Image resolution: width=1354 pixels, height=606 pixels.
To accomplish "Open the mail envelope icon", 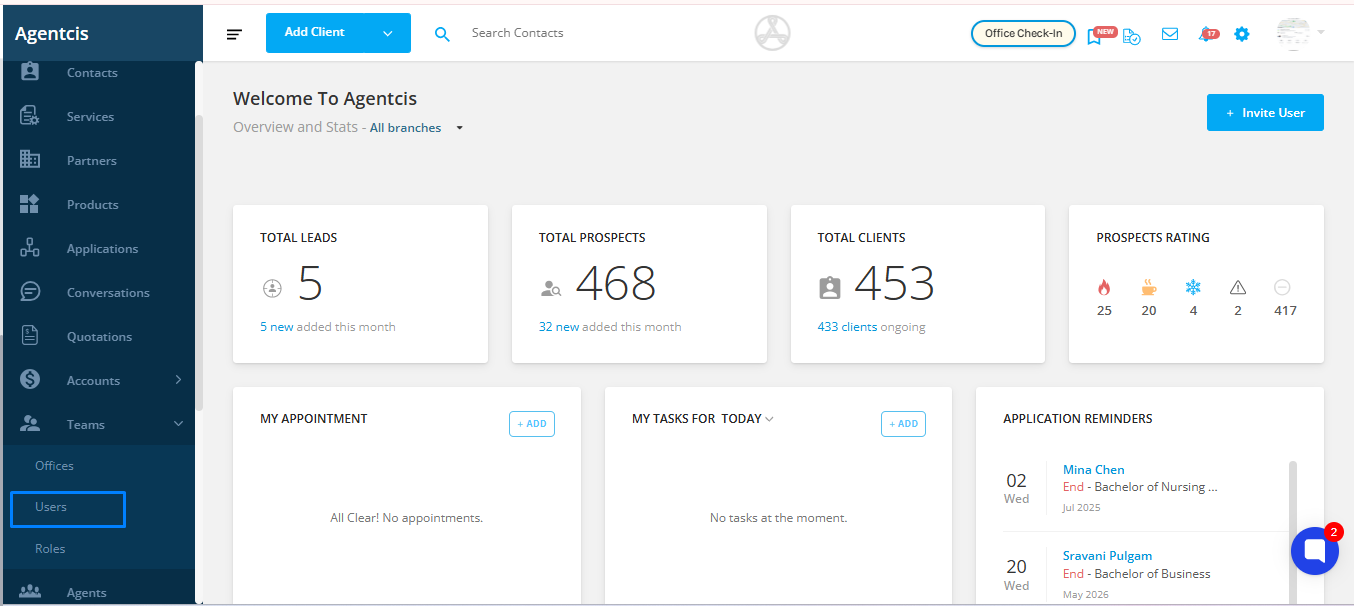I will pyautogui.click(x=1170, y=34).
